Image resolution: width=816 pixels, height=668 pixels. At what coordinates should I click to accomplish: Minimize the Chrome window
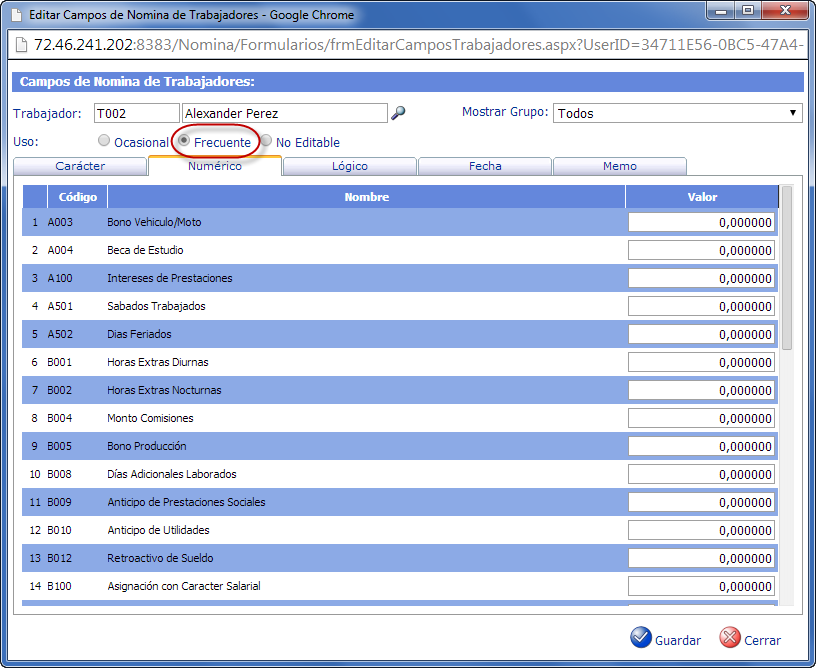pos(721,11)
